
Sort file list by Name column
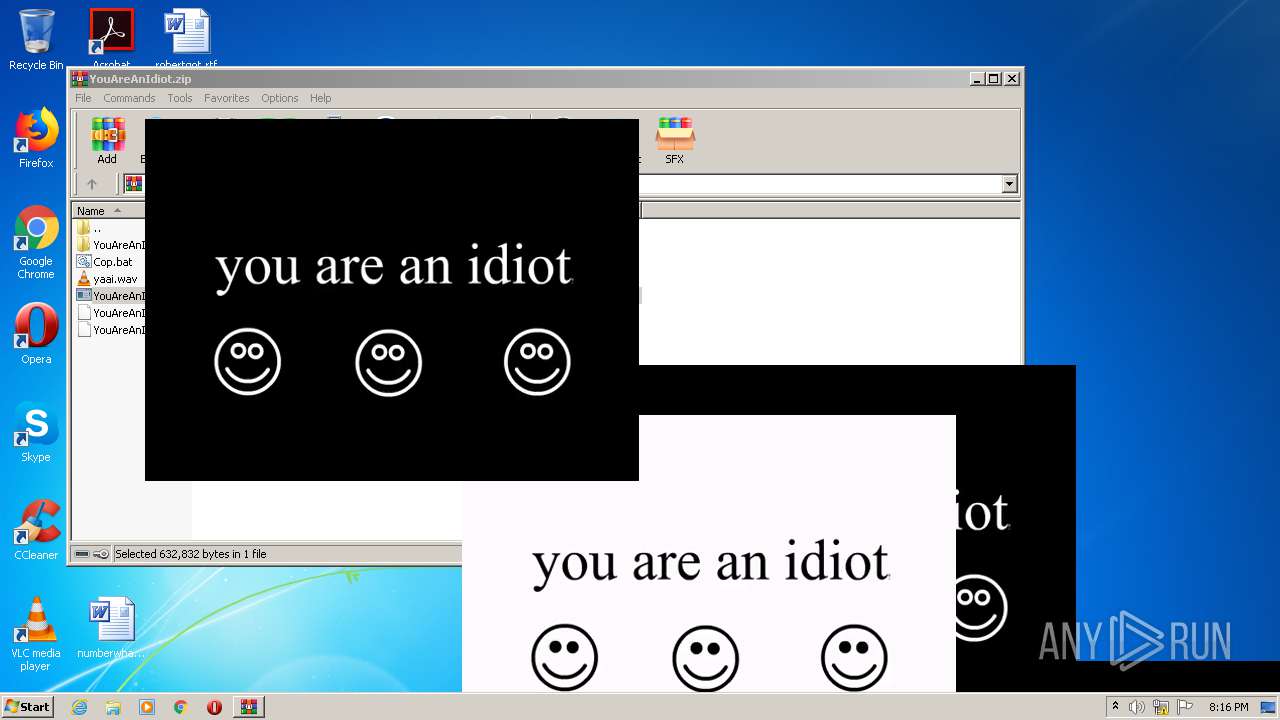tap(108, 211)
